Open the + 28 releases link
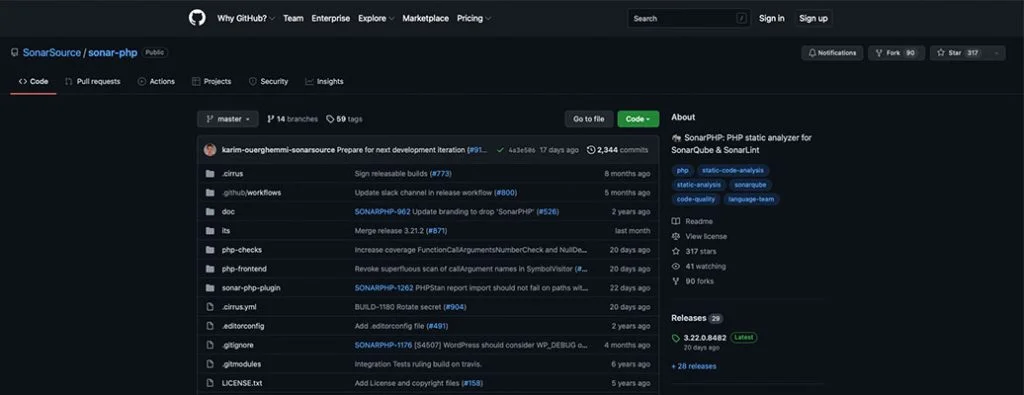Image resolution: width=1024 pixels, height=395 pixels. click(x=694, y=366)
